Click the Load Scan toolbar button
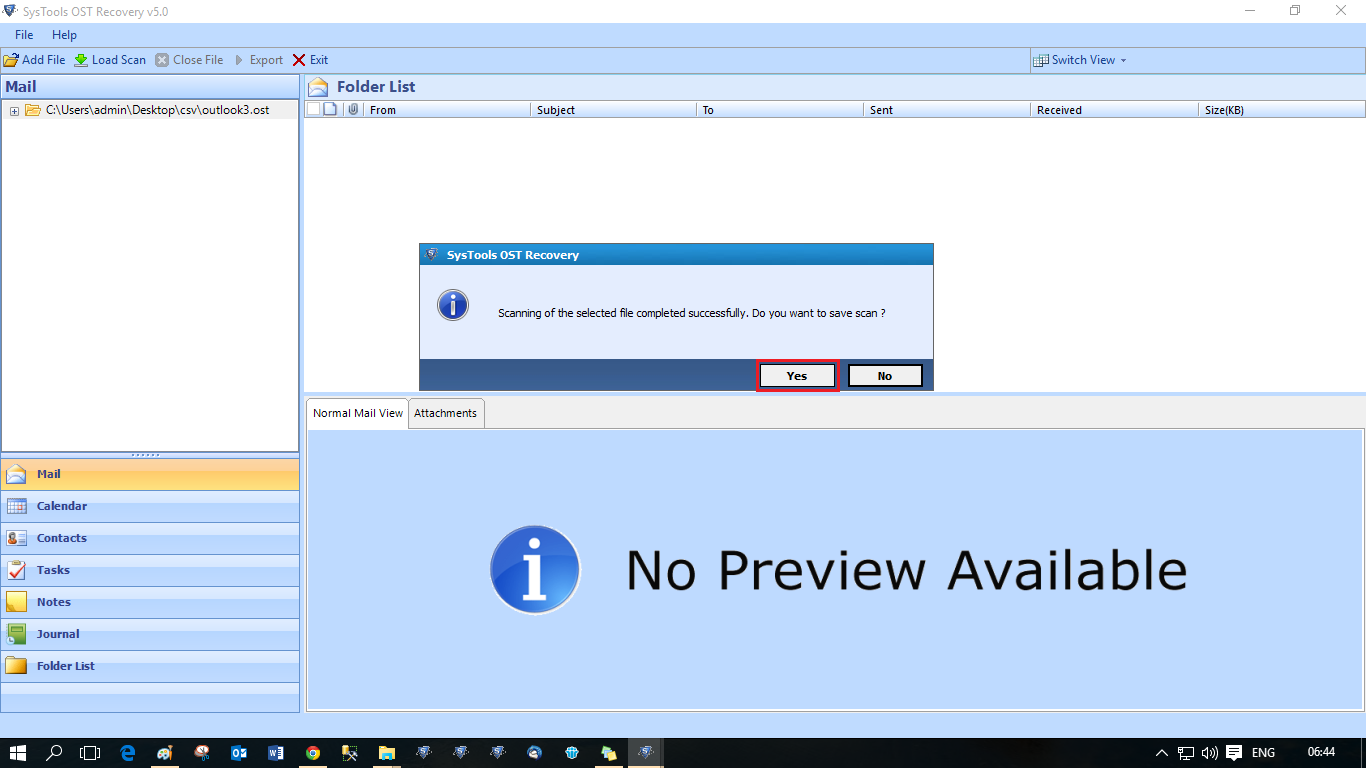Screen dimensions: 1366x768 point(110,60)
